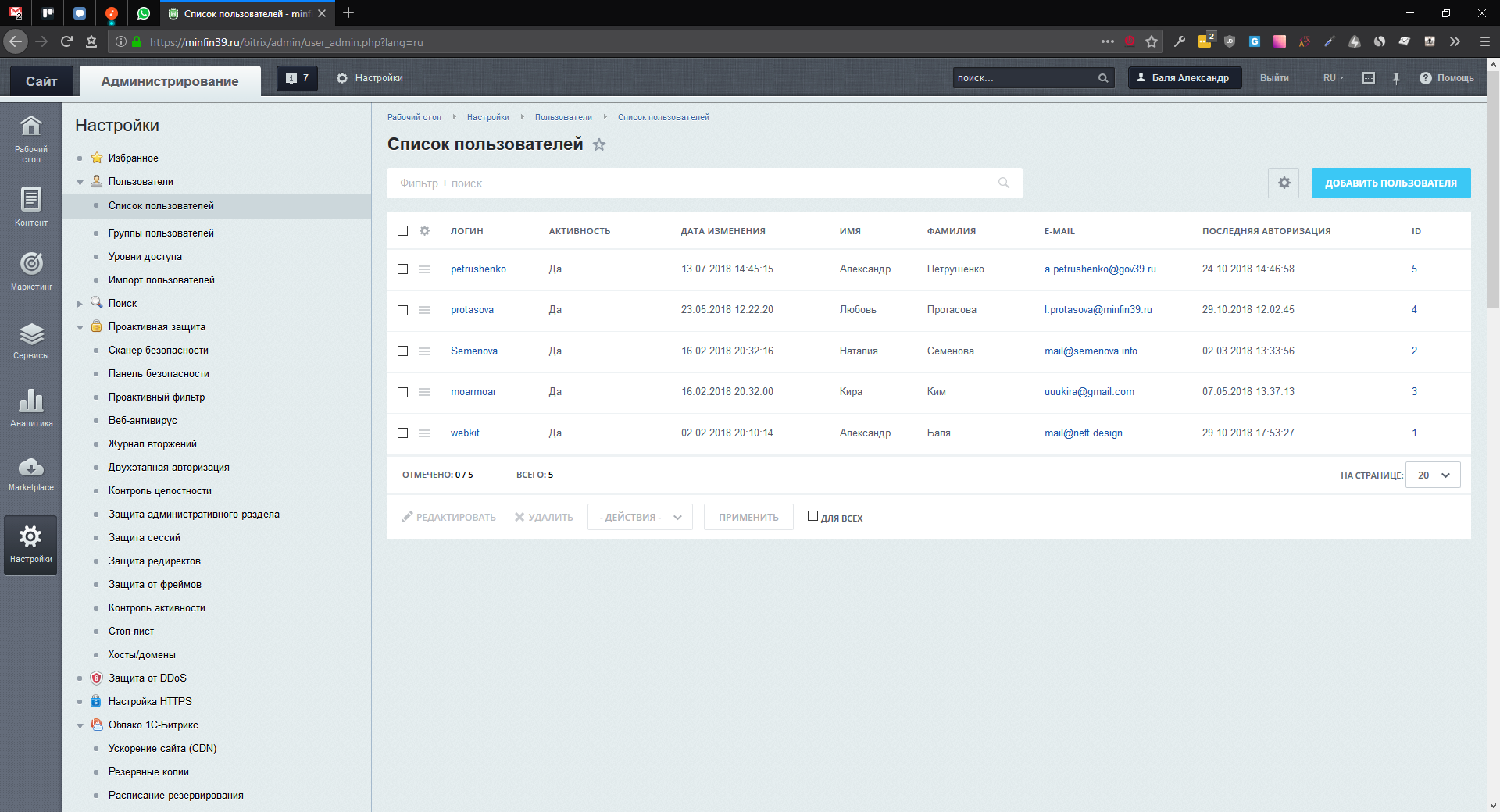Viewport: 1500px width, 812px height.
Task: Open the Content sidebar icon
Action: pyautogui.click(x=31, y=206)
